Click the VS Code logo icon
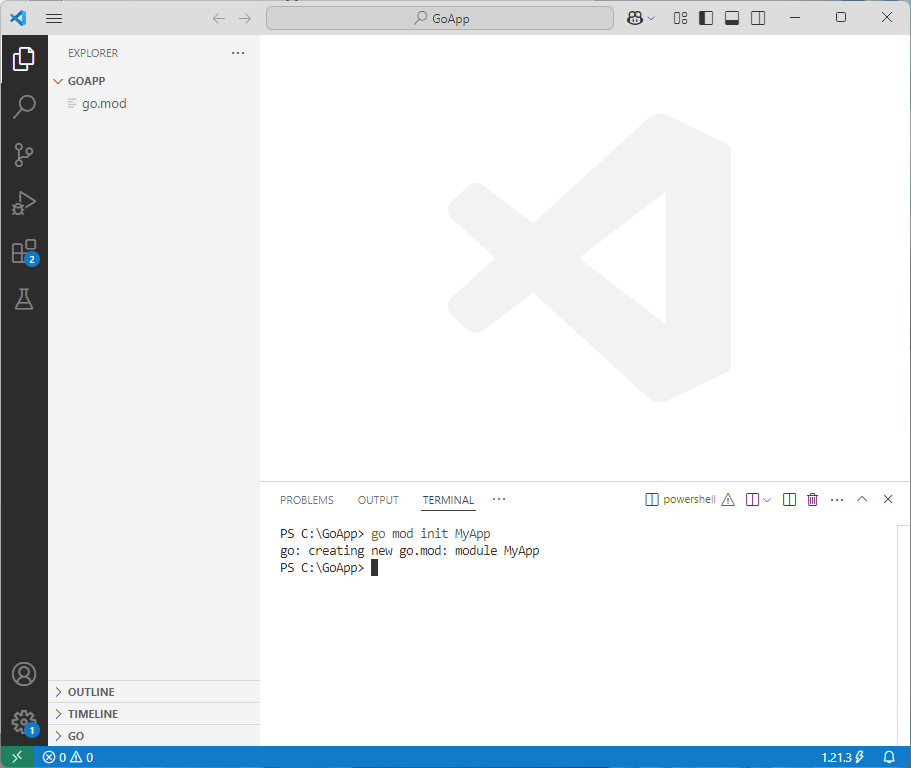This screenshot has height=768, width=911. point(18,18)
